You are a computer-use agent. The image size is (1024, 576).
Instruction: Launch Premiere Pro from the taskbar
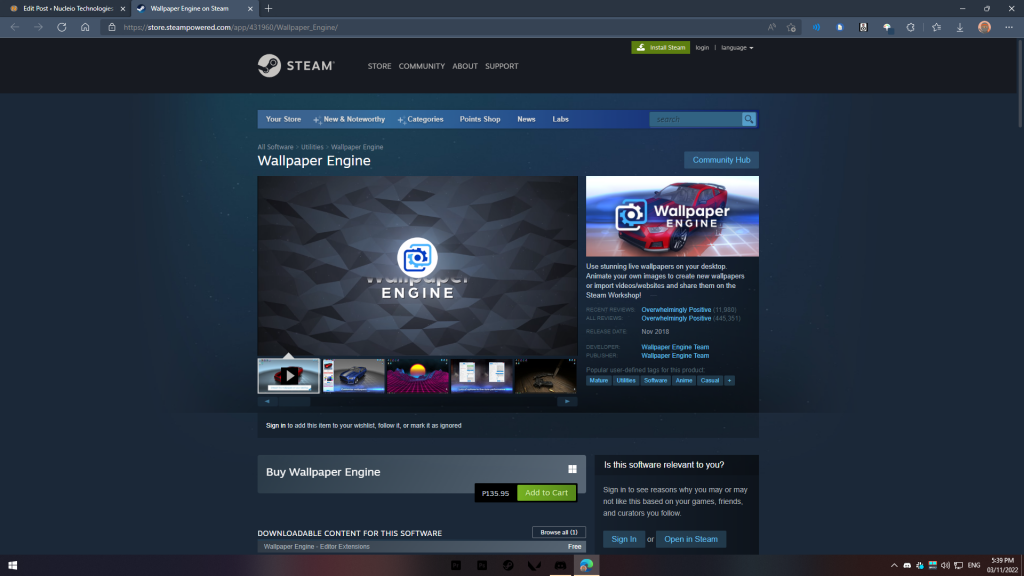tap(456, 566)
